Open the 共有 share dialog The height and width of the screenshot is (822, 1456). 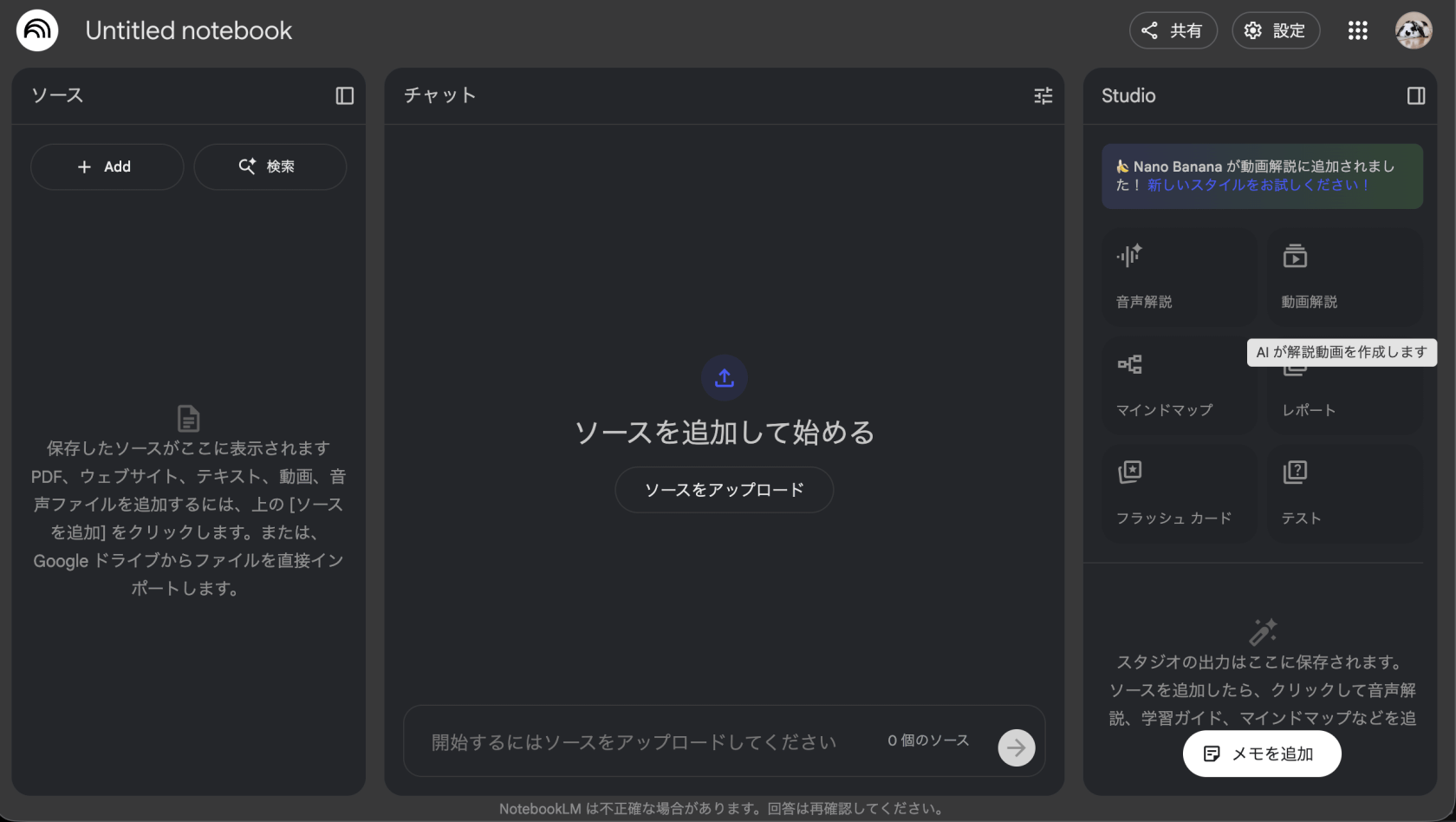1173,30
